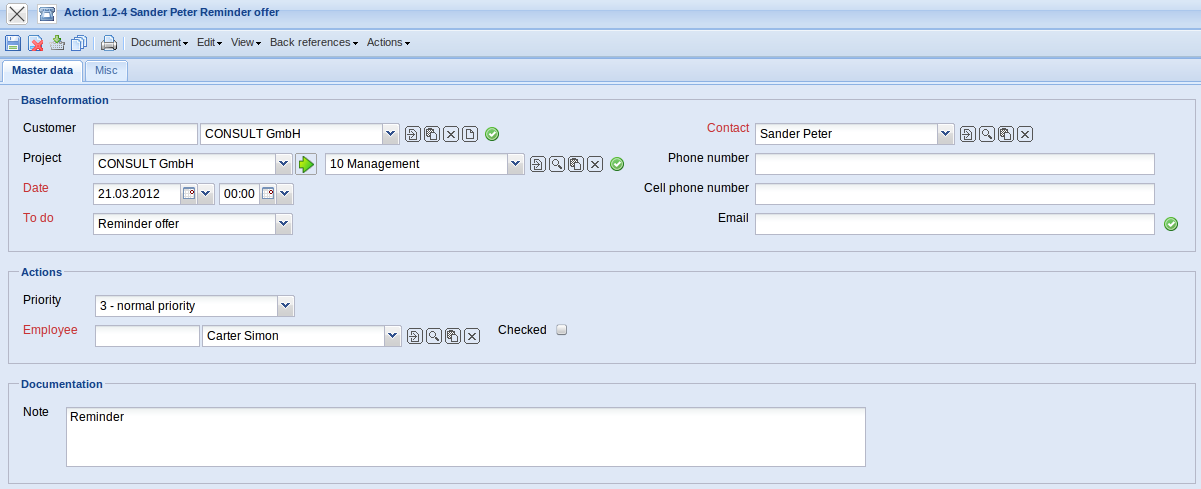This screenshot has width=1201, height=489.
Task: Click the green arrow next to Project
Action: point(306,164)
